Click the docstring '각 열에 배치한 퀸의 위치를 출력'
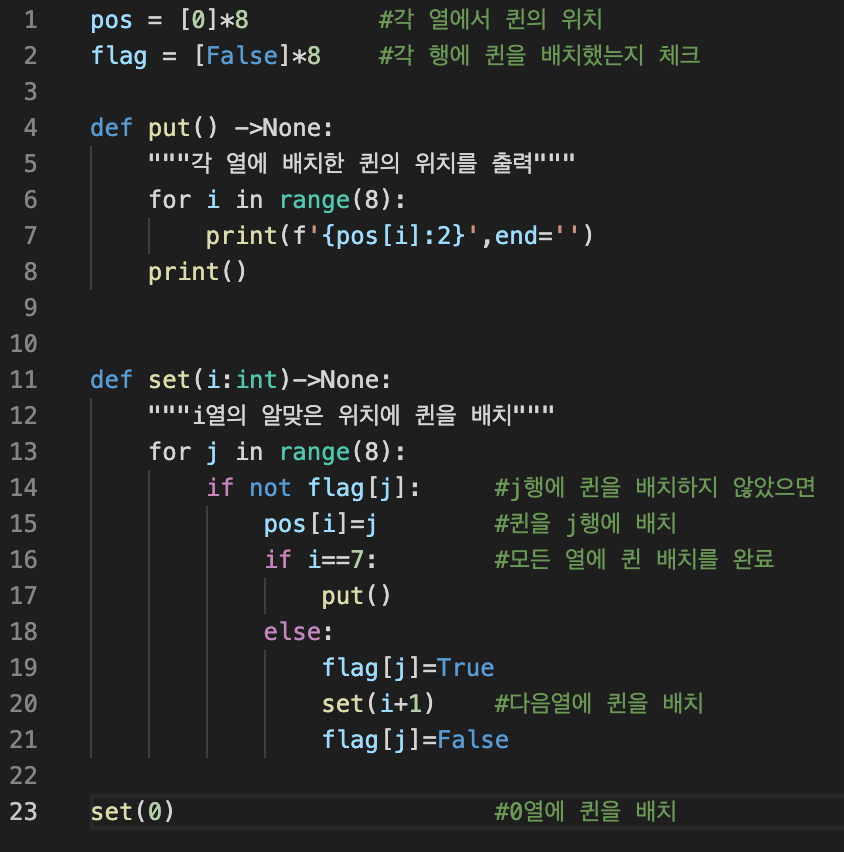The width and height of the screenshot is (844, 852). point(362,163)
